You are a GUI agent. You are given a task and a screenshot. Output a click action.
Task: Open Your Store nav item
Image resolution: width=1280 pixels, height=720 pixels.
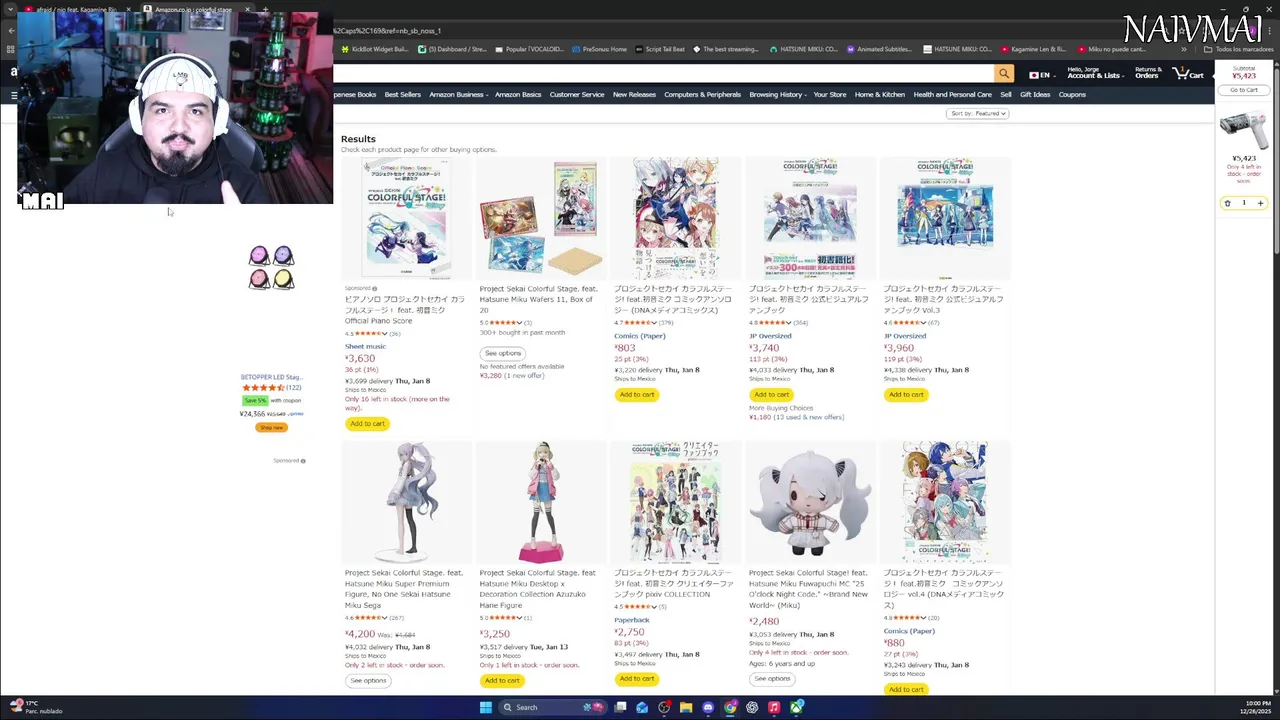click(829, 94)
